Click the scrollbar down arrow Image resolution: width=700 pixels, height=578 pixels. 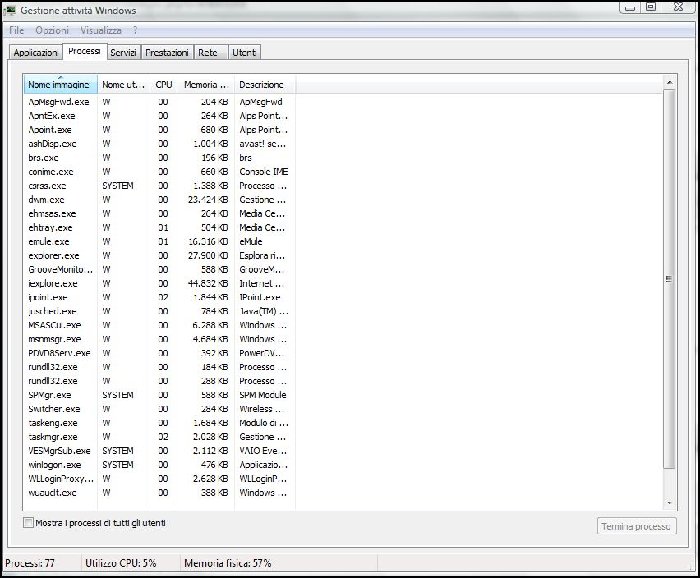pos(669,503)
